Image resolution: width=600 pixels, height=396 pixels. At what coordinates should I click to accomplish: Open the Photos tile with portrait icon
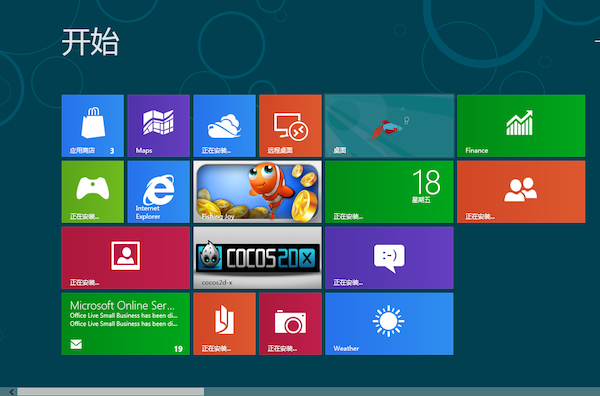point(126,258)
